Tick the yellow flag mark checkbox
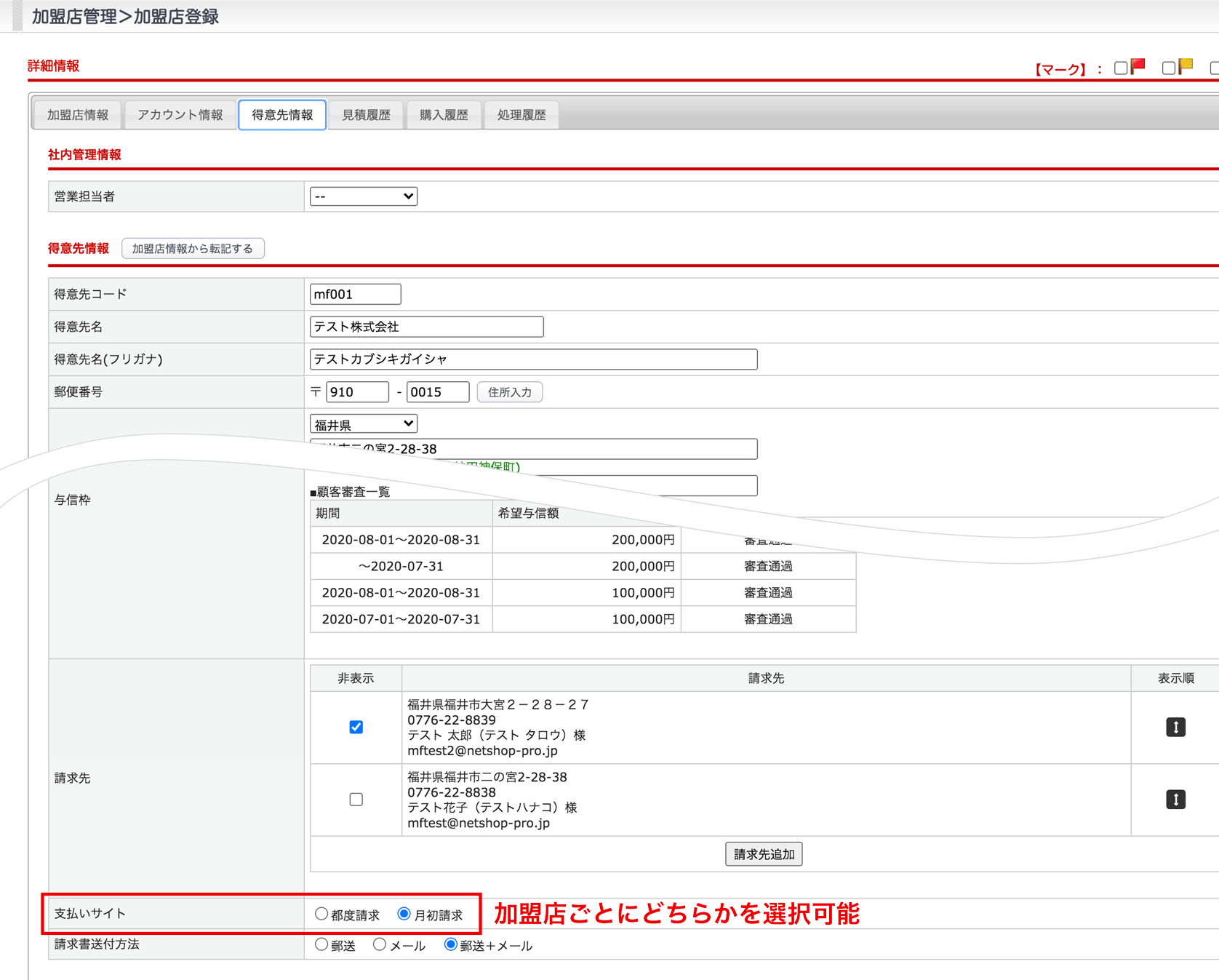The image size is (1219, 980). click(x=1168, y=68)
